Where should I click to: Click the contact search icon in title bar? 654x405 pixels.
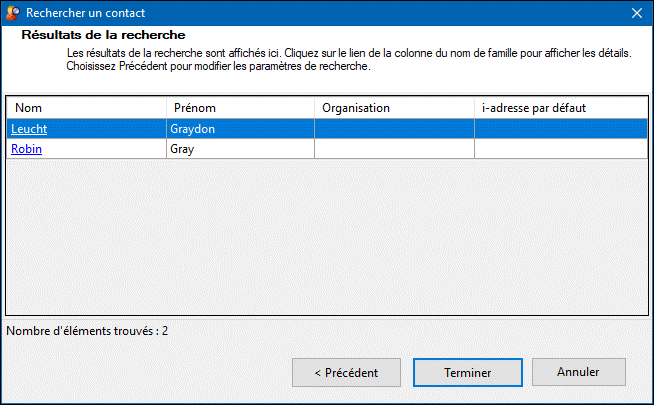(12, 13)
